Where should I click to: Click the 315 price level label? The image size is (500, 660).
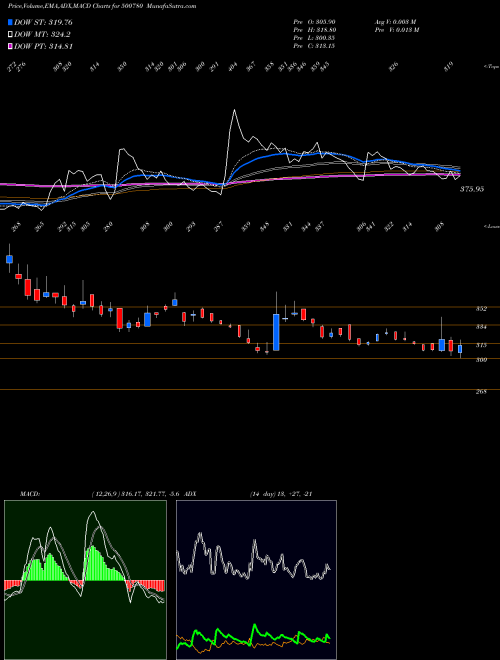click(481, 345)
